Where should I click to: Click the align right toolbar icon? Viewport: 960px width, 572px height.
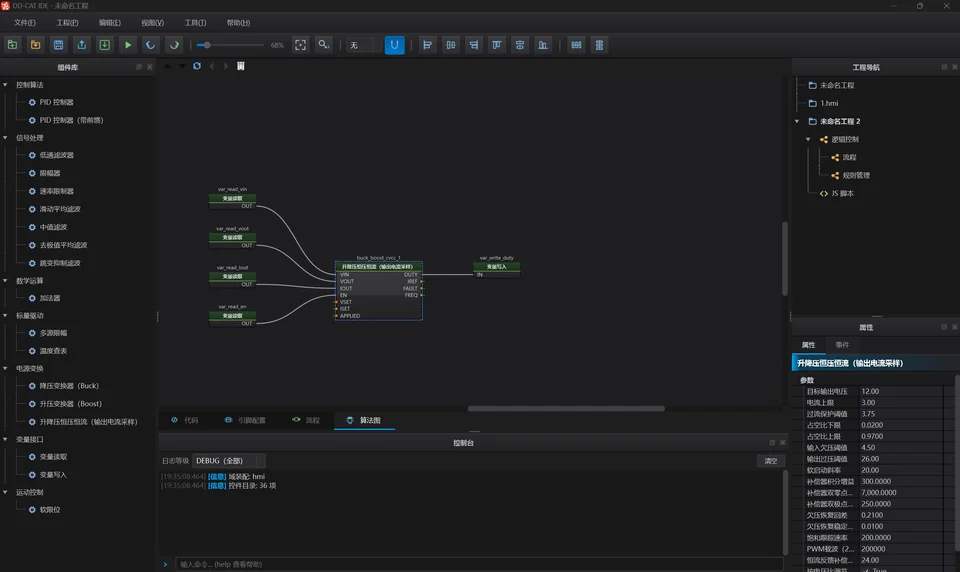pos(474,45)
